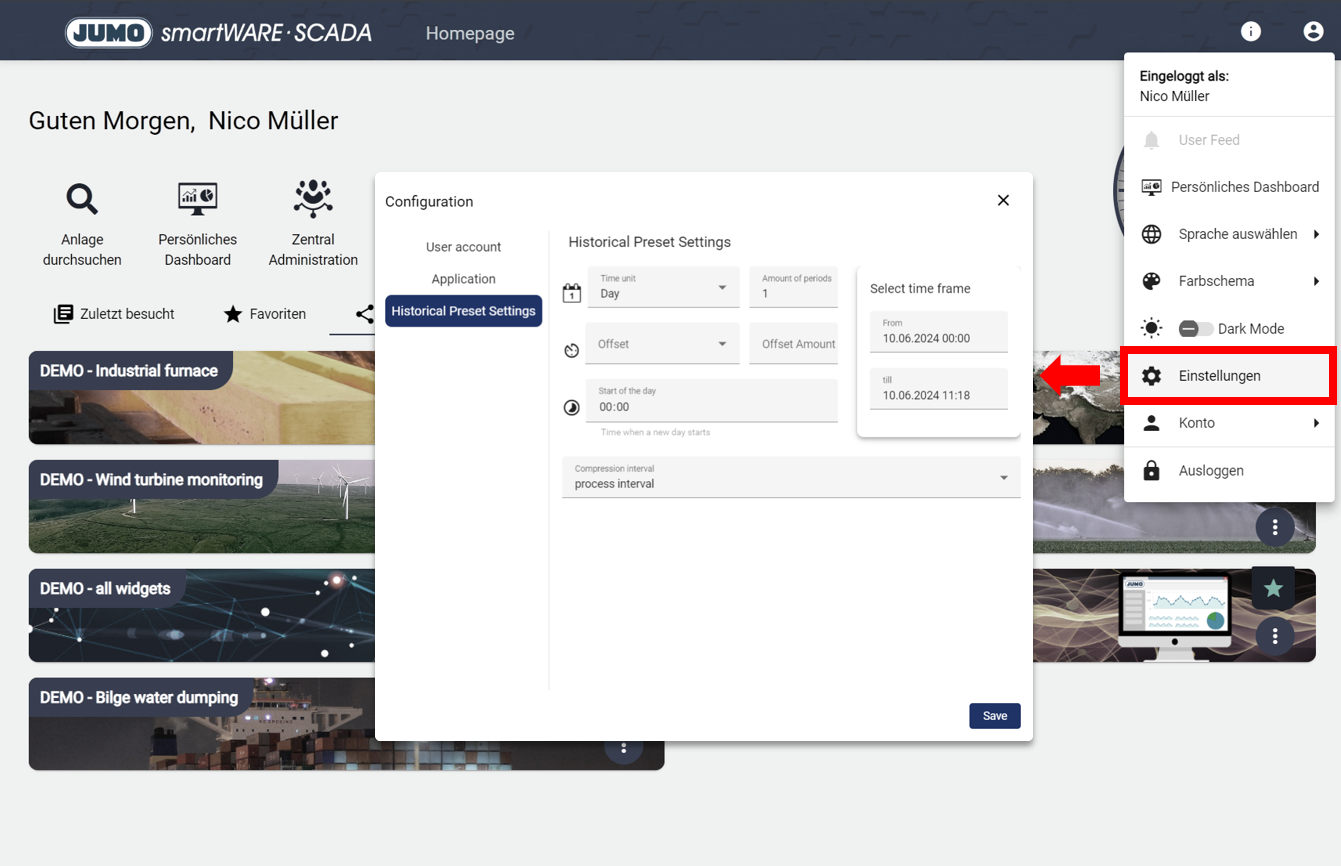Click the user account avatar icon
The height and width of the screenshot is (866, 1341).
click(1313, 32)
